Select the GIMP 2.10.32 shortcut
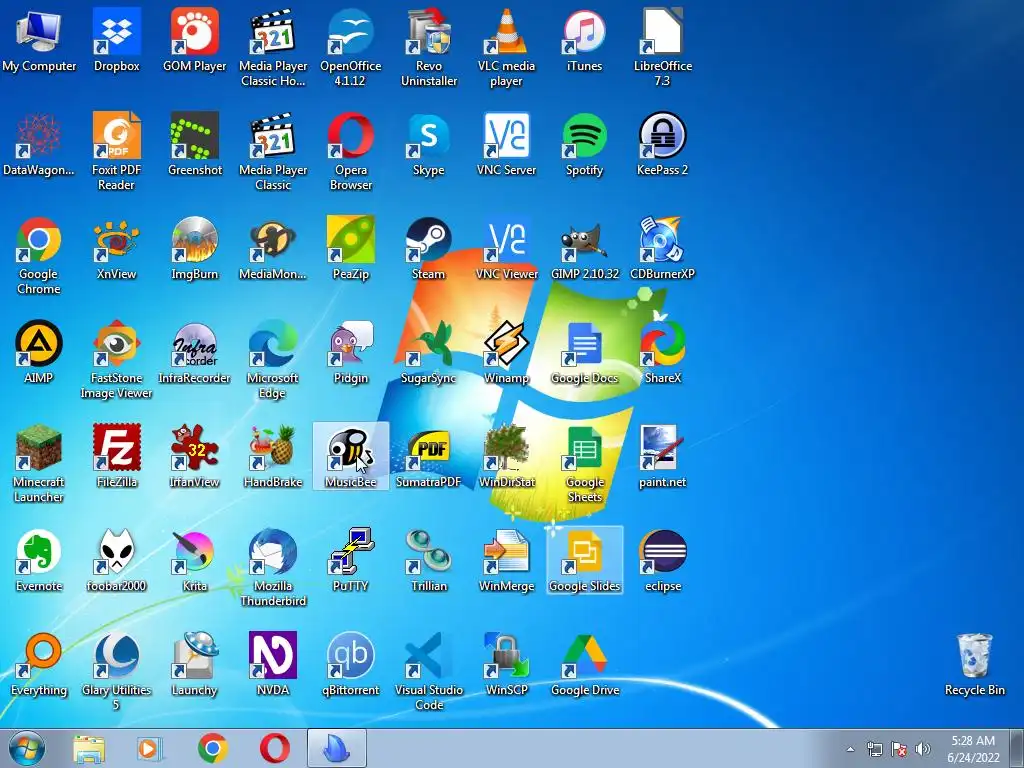This screenshot has height=768, width=1024. click(x=584, y=248)
